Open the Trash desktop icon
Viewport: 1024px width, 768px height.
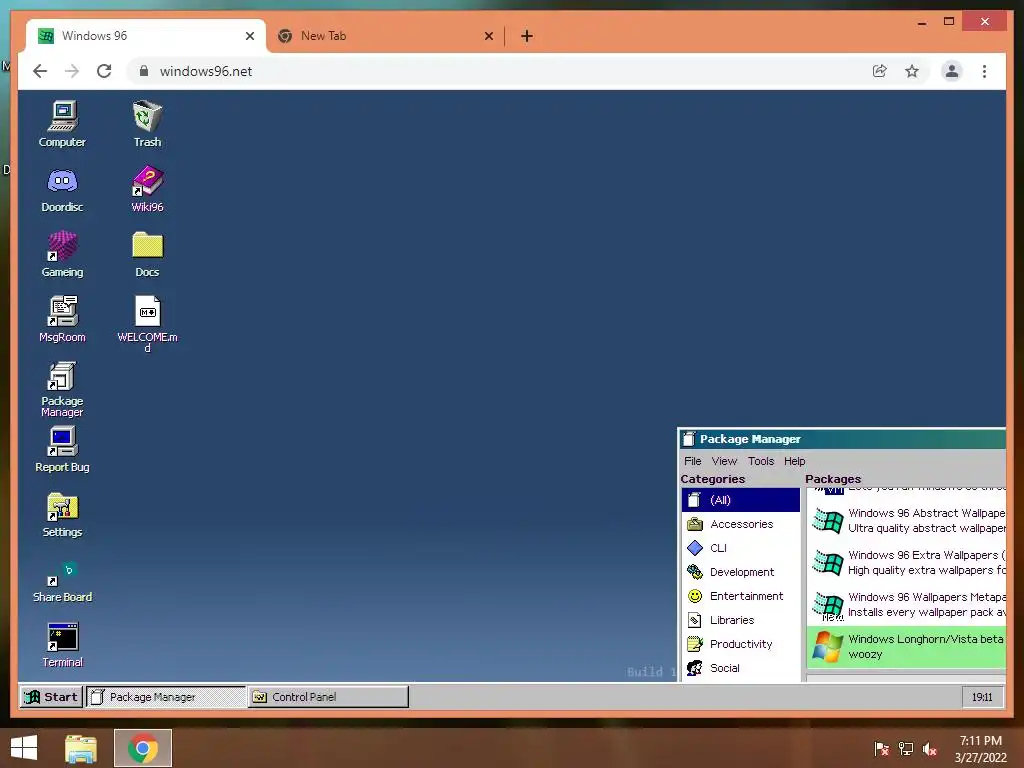coord(147,123)
